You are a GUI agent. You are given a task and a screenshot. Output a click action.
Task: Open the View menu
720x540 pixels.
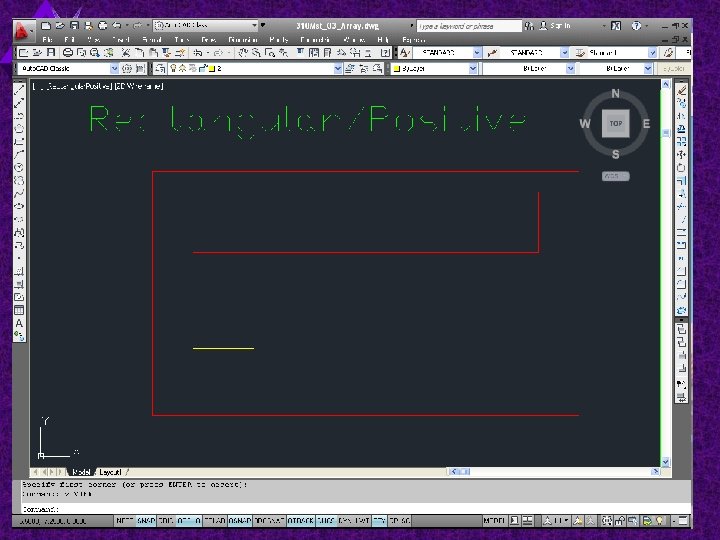coord(94,39)
